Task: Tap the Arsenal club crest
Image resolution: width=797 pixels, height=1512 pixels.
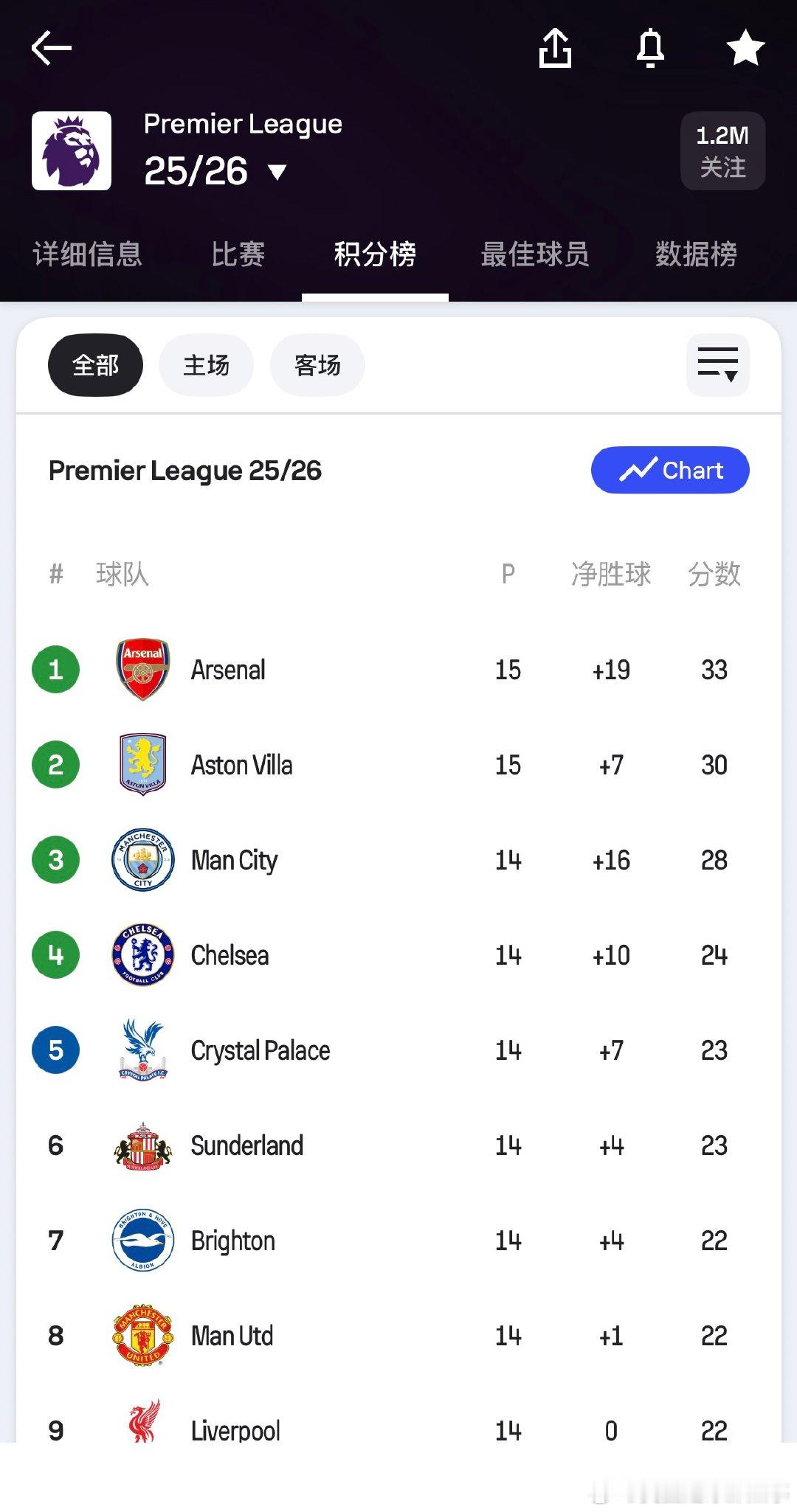Action: tap(143, 669)
